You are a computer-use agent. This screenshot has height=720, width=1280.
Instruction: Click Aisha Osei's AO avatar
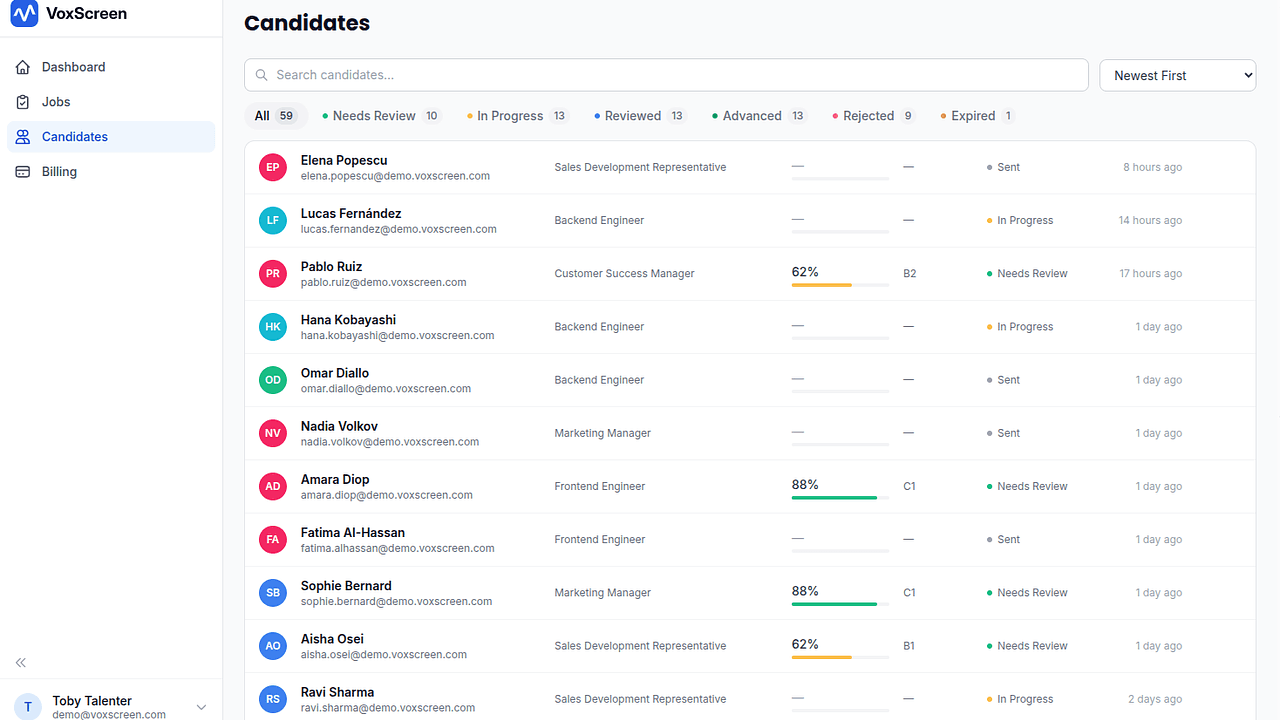pyautogui.click(x=273, y=646)
